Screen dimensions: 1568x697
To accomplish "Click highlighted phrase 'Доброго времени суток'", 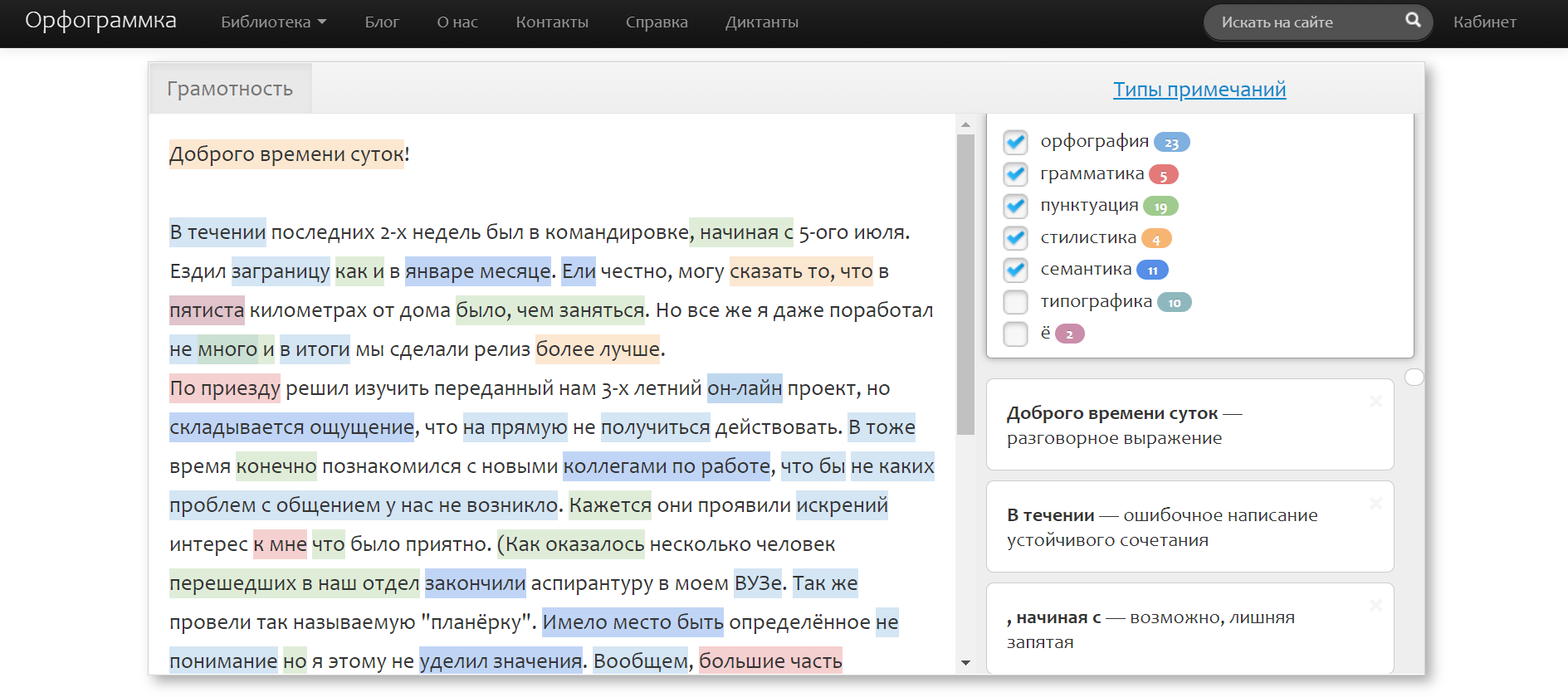I will (x=286, y=154).
